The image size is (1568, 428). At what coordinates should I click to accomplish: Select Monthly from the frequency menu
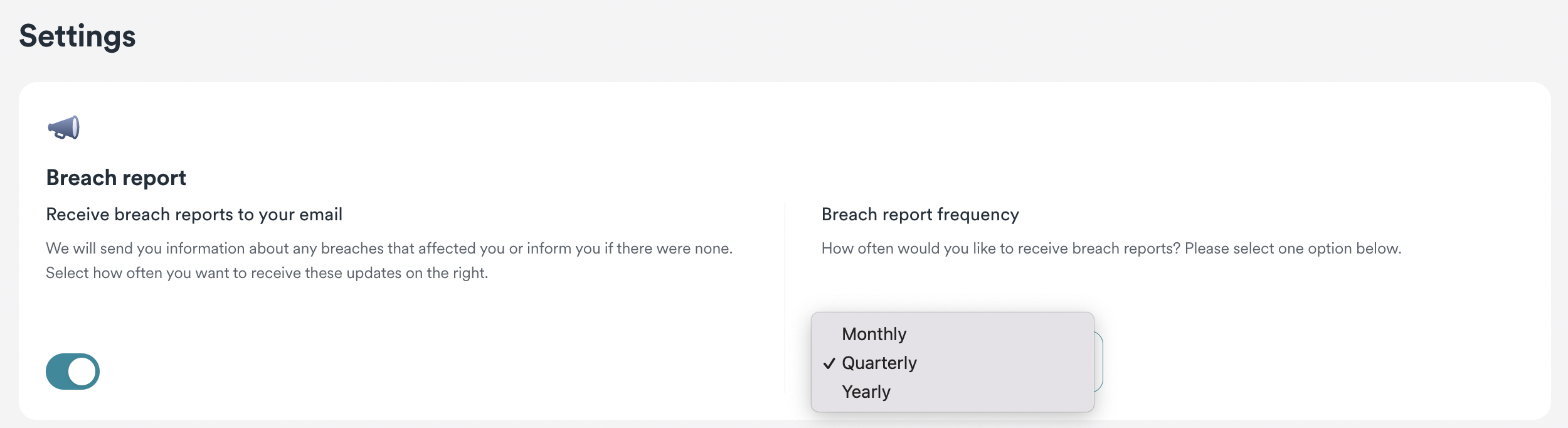point(874,334)
